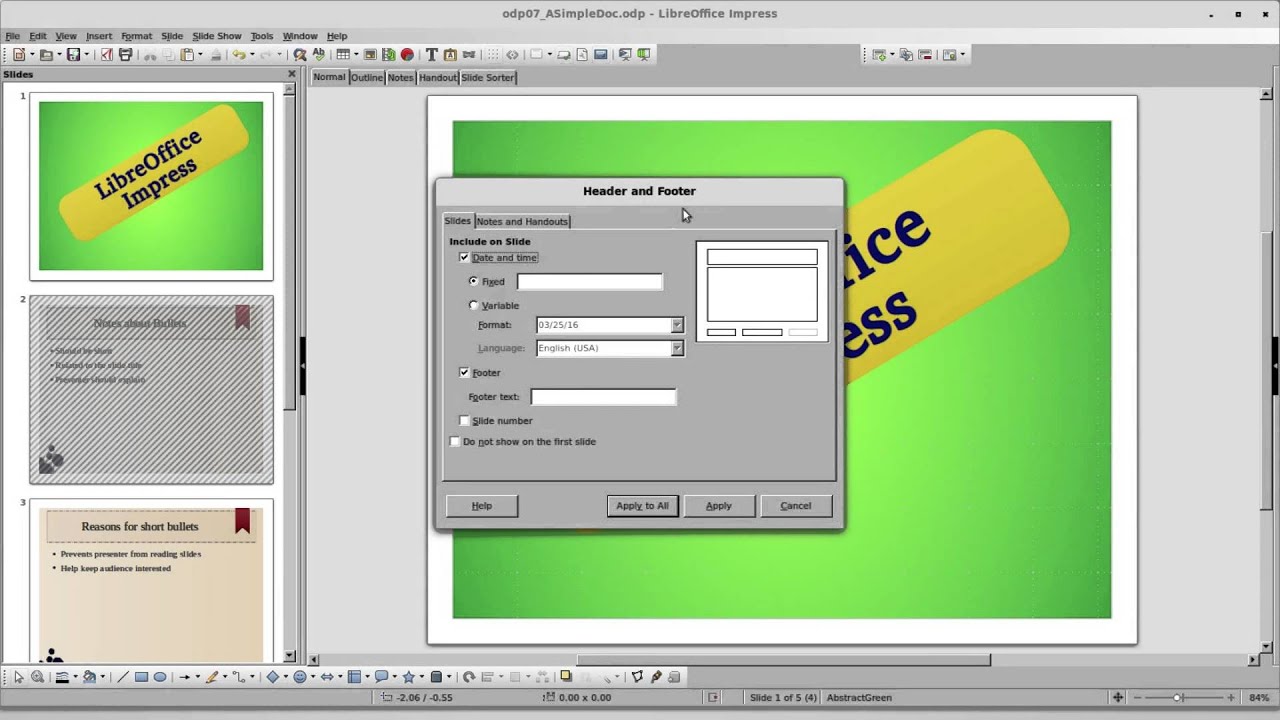The image size is (1280, 720).
Task: Select the Fixed radio button
Action: pos(474,282)
